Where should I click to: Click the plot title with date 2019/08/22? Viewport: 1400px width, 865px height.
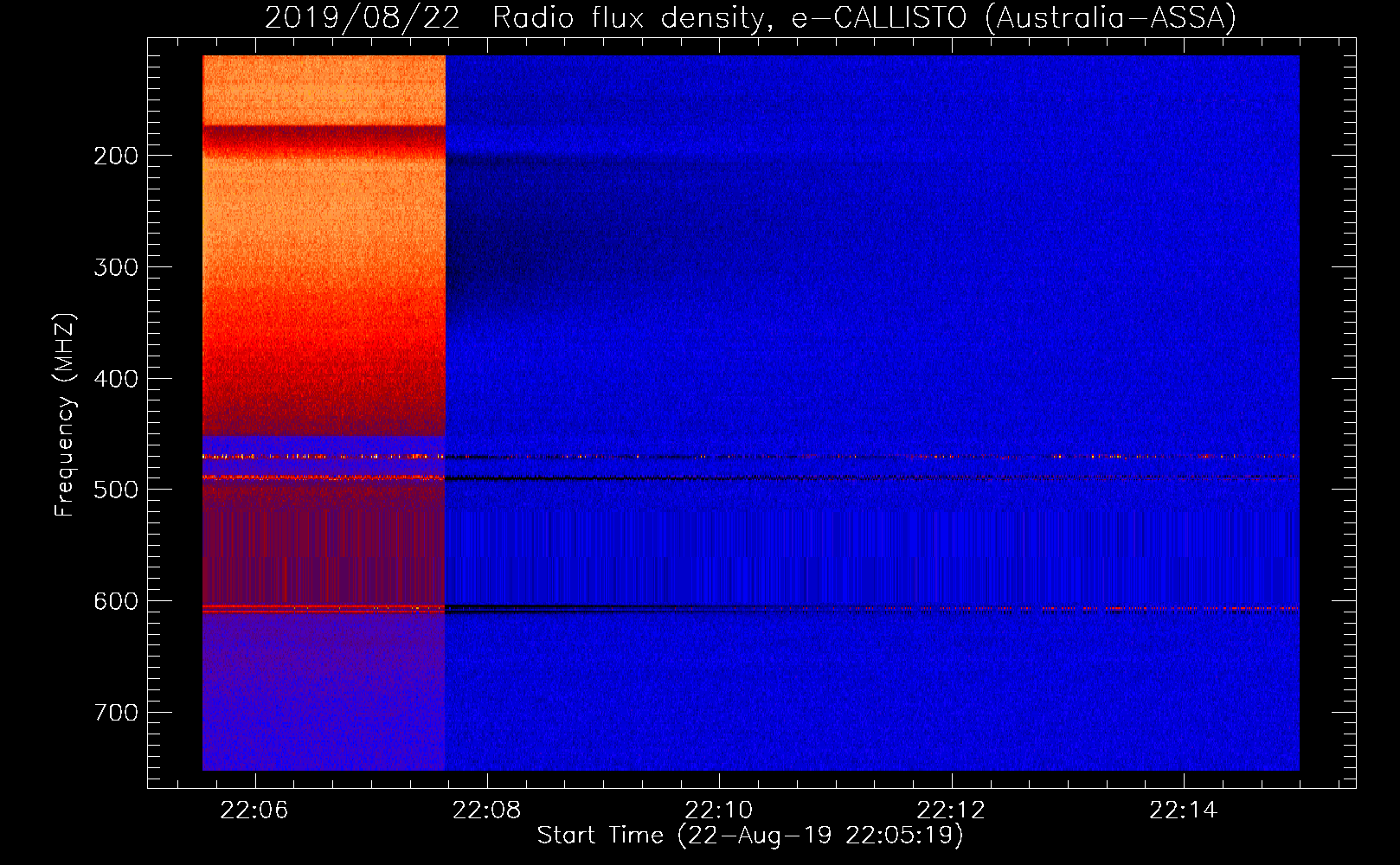[x=750, y=17]
